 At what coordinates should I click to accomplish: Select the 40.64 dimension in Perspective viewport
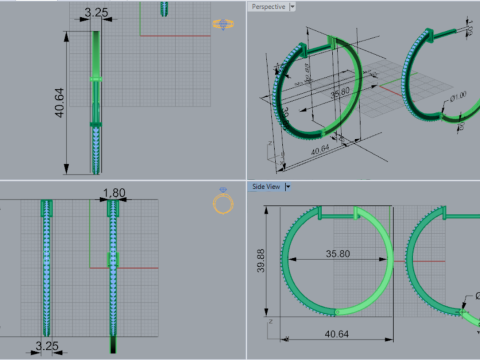point(320,150)
